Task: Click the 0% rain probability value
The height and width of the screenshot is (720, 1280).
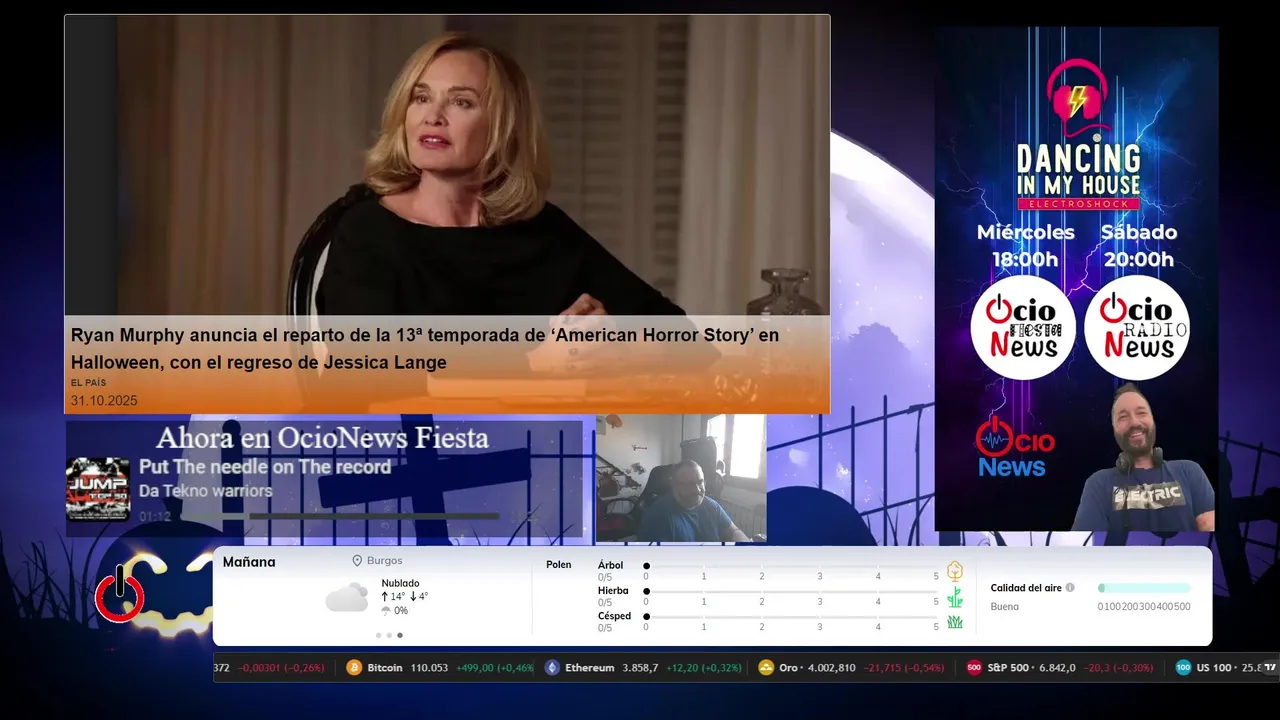Action: coord(401,611)
